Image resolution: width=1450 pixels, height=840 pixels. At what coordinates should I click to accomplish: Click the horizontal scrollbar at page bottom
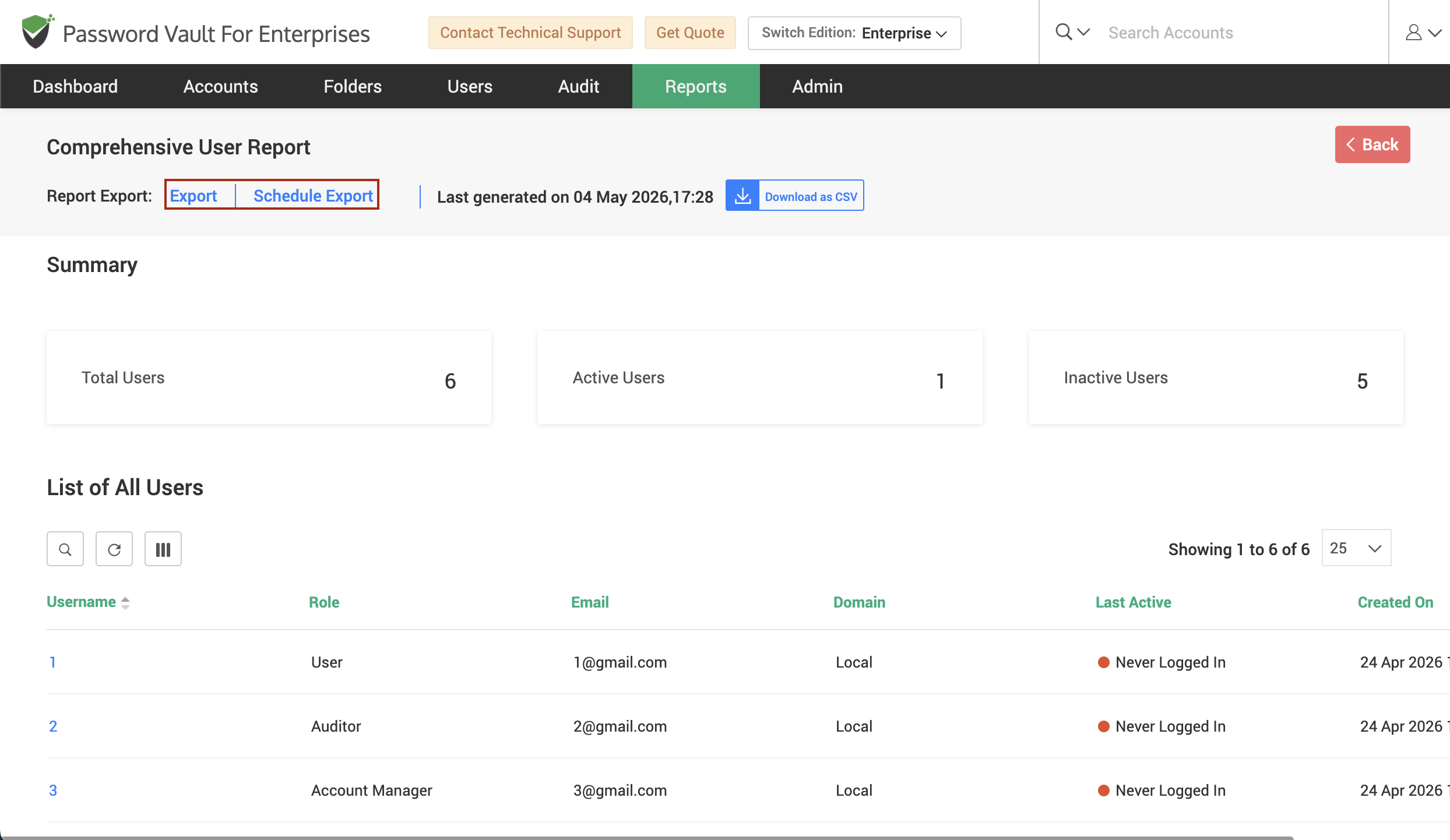tap(647, 838)
